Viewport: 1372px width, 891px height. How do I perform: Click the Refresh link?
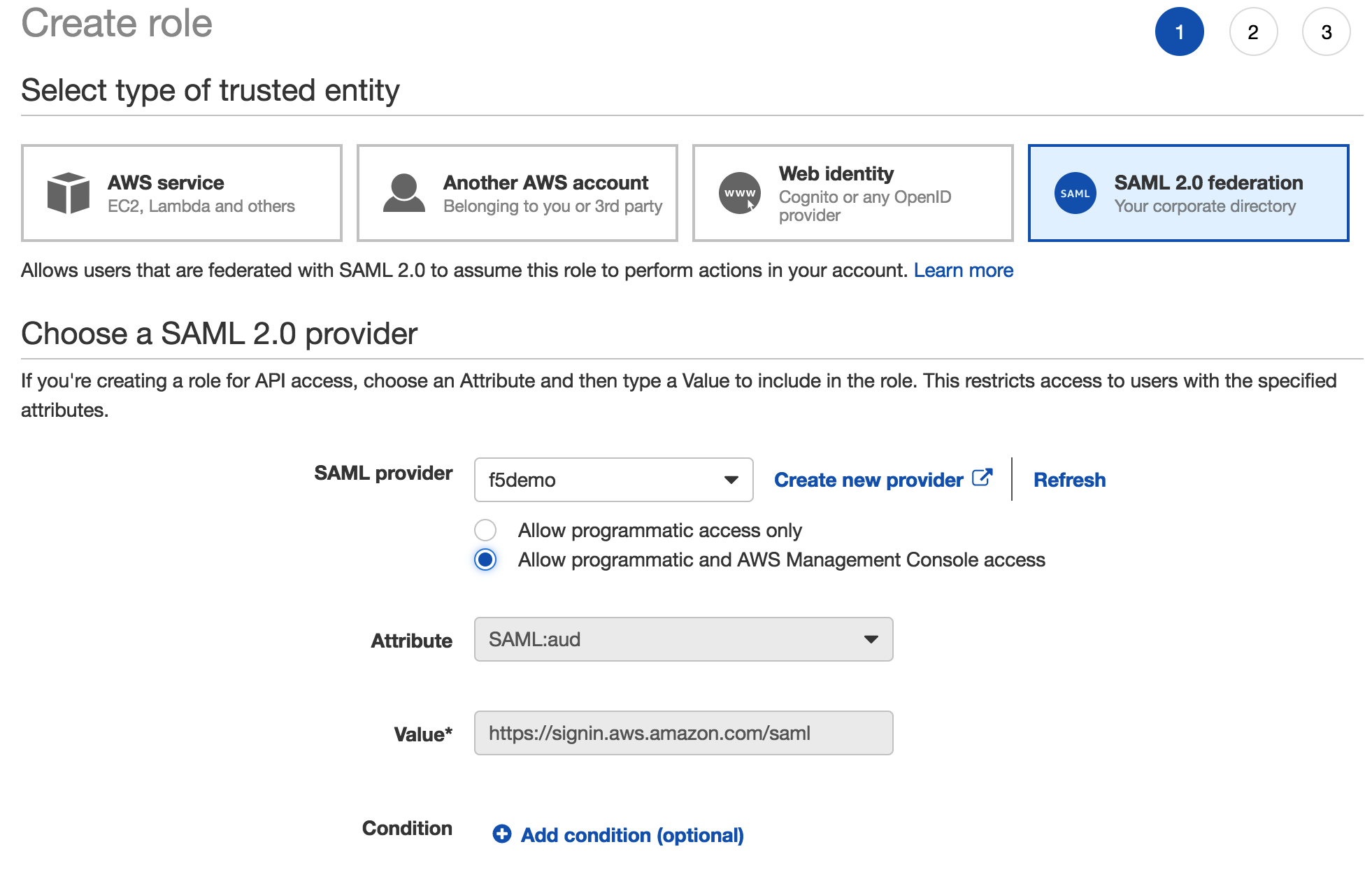(x=1069, y=480)
